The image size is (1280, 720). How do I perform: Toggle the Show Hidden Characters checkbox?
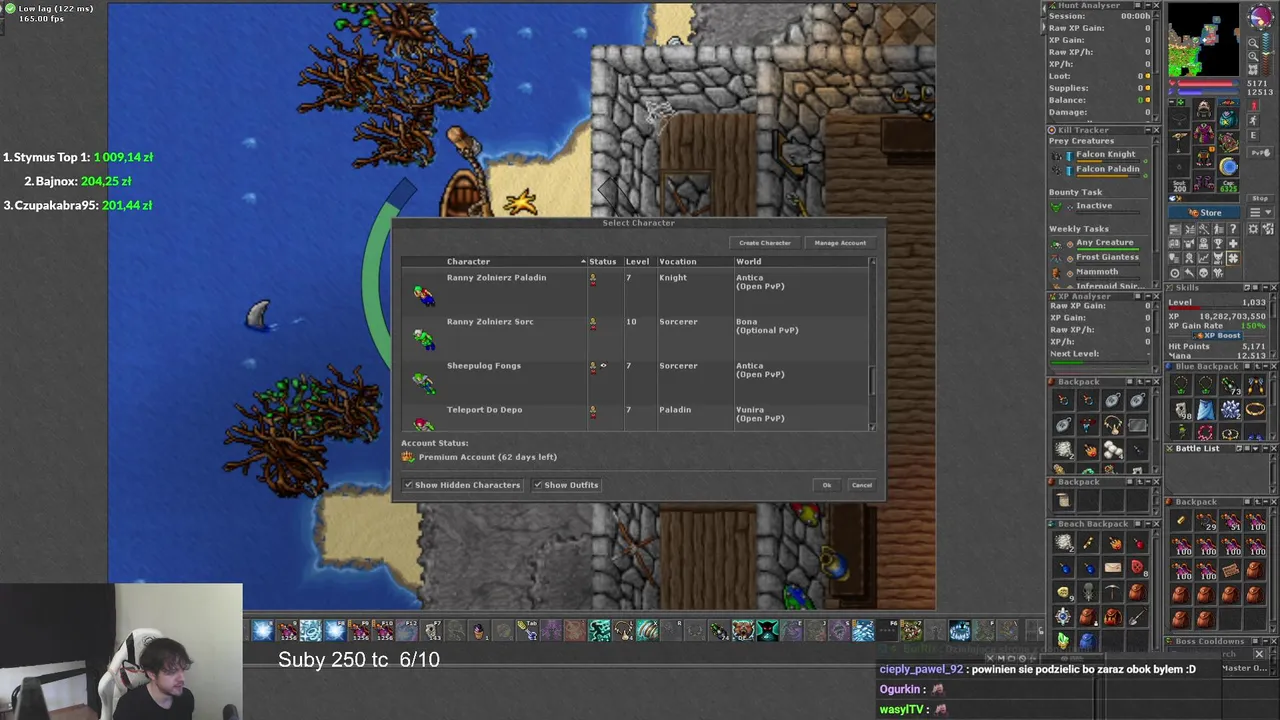pyautogui.click(x=408, y=485)
